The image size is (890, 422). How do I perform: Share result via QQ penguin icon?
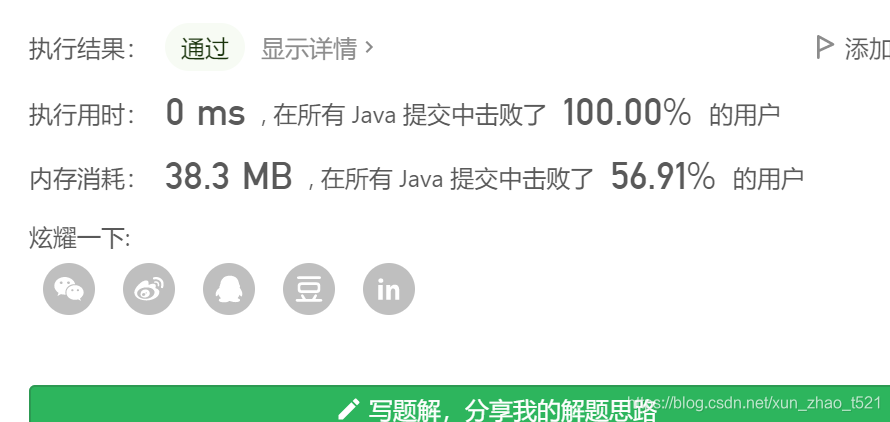[x=229, y=289]
